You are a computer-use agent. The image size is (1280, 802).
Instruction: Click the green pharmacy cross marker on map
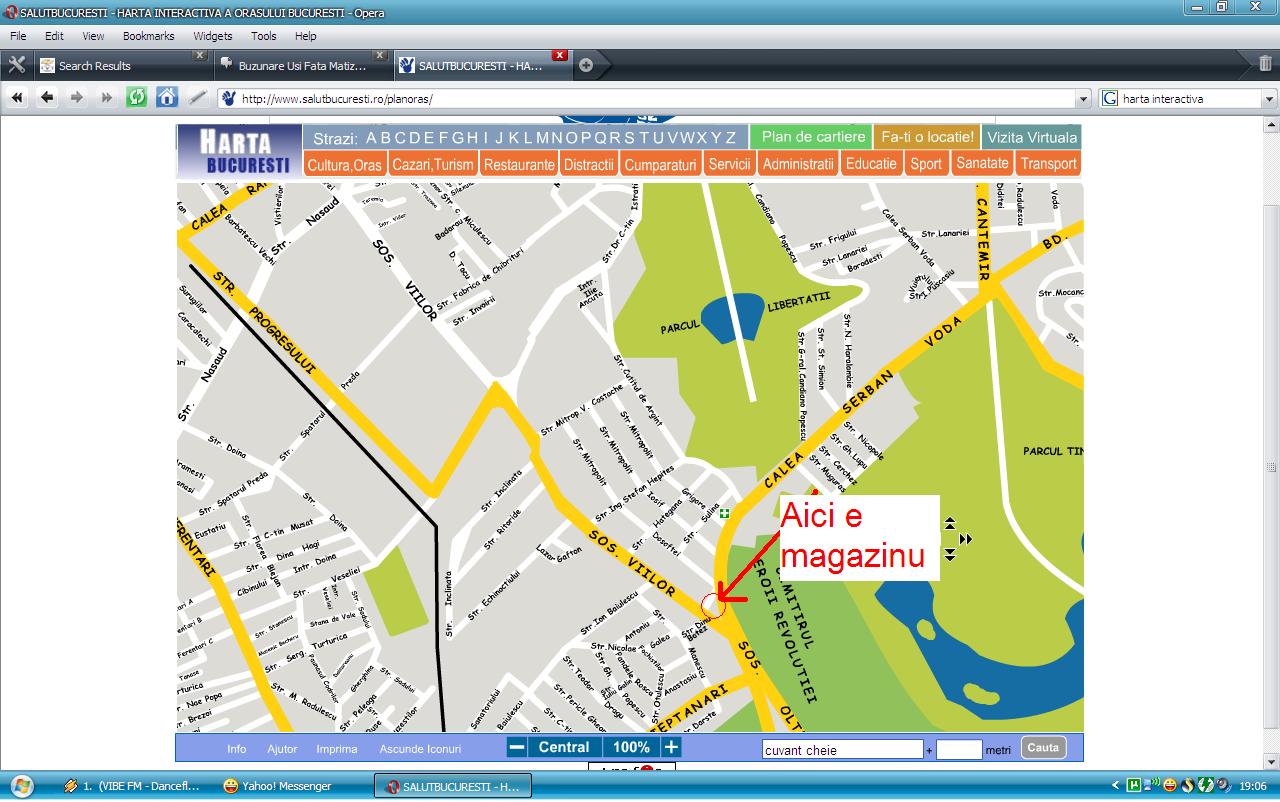click(725, 514)
